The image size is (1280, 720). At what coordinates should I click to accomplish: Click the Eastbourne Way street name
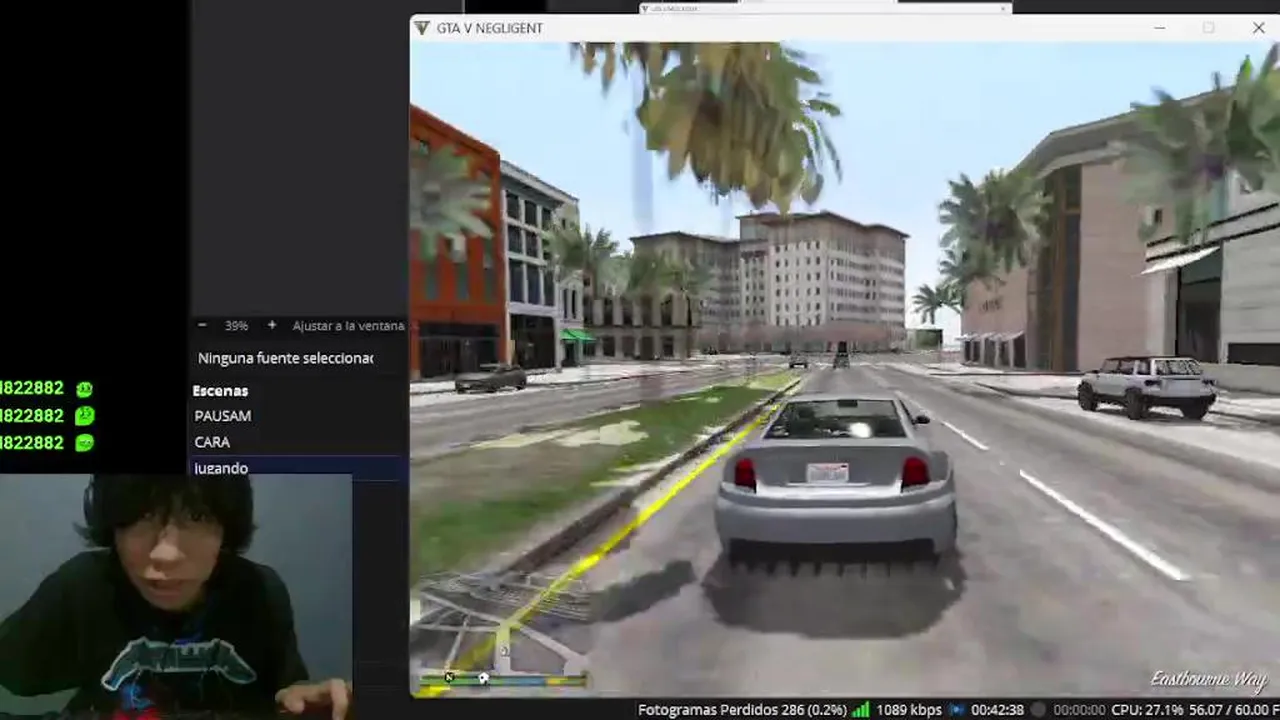pyautogui.click(x=1209, y=678)
